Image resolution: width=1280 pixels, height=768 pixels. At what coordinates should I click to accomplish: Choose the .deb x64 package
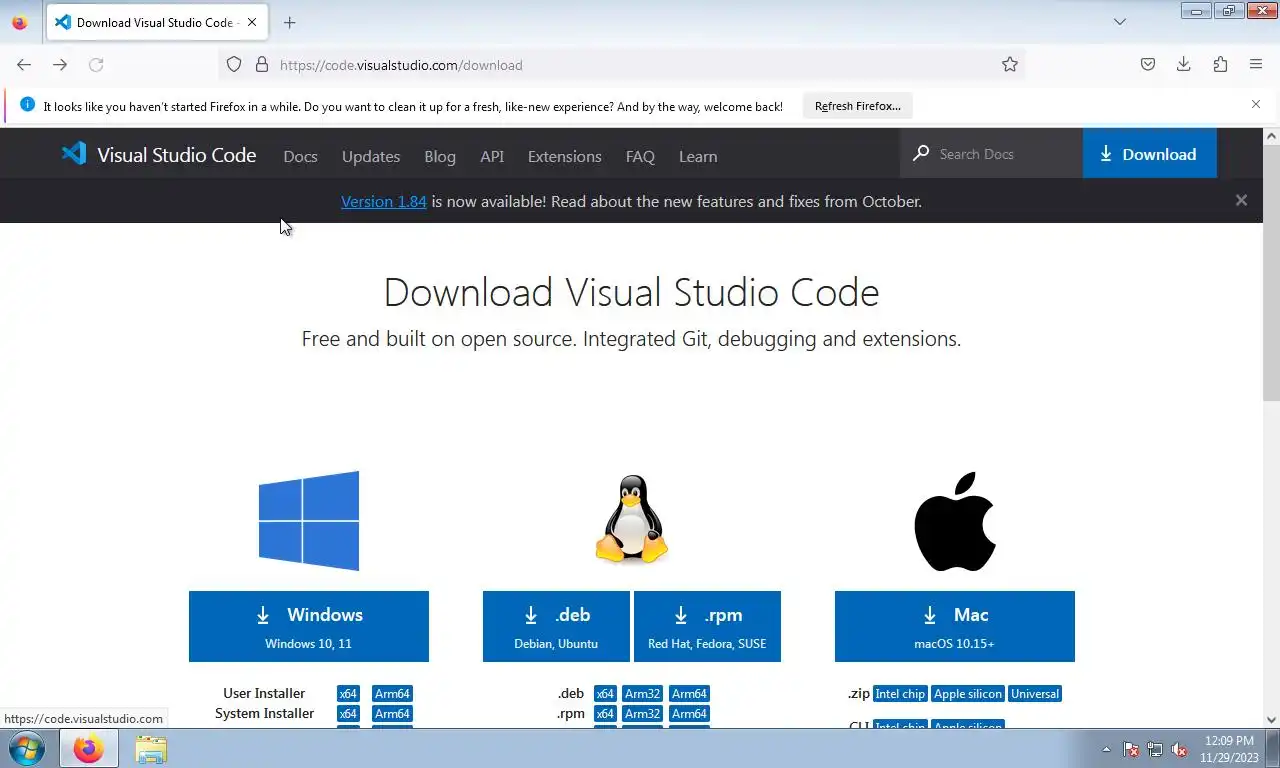pos(605,694)
